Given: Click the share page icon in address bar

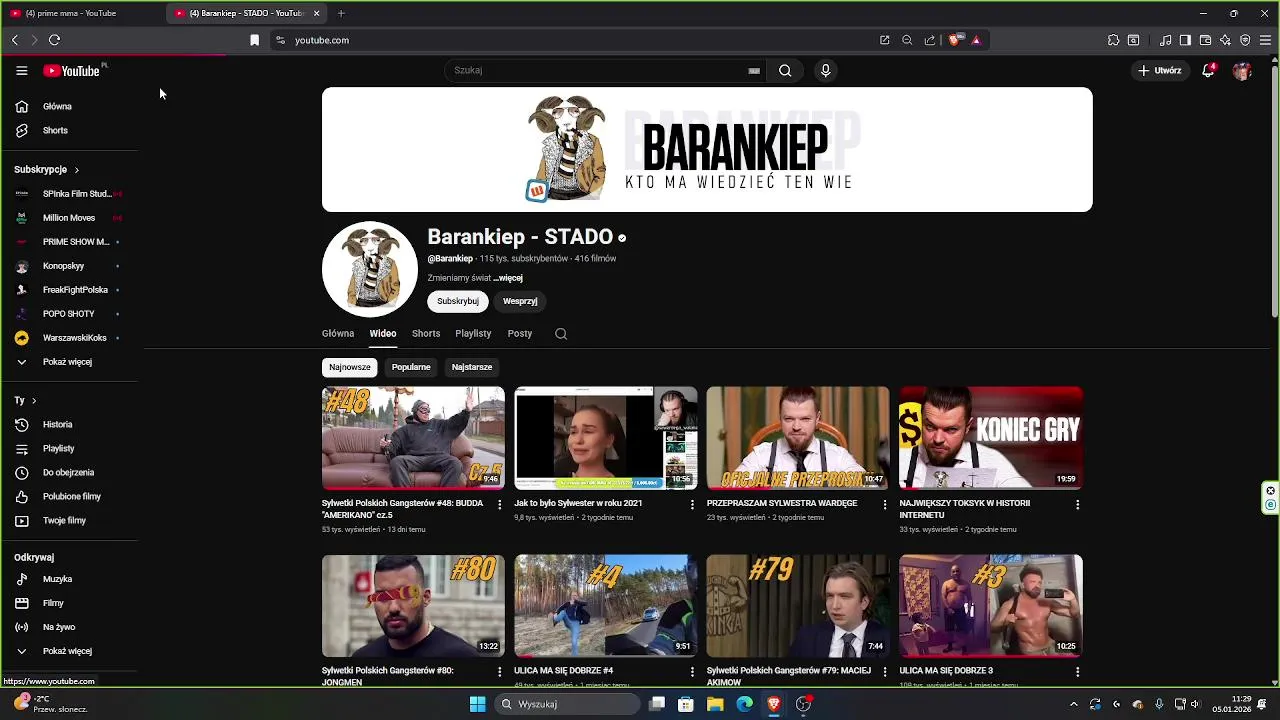Looking at the screenshot, I should [929, 40].
